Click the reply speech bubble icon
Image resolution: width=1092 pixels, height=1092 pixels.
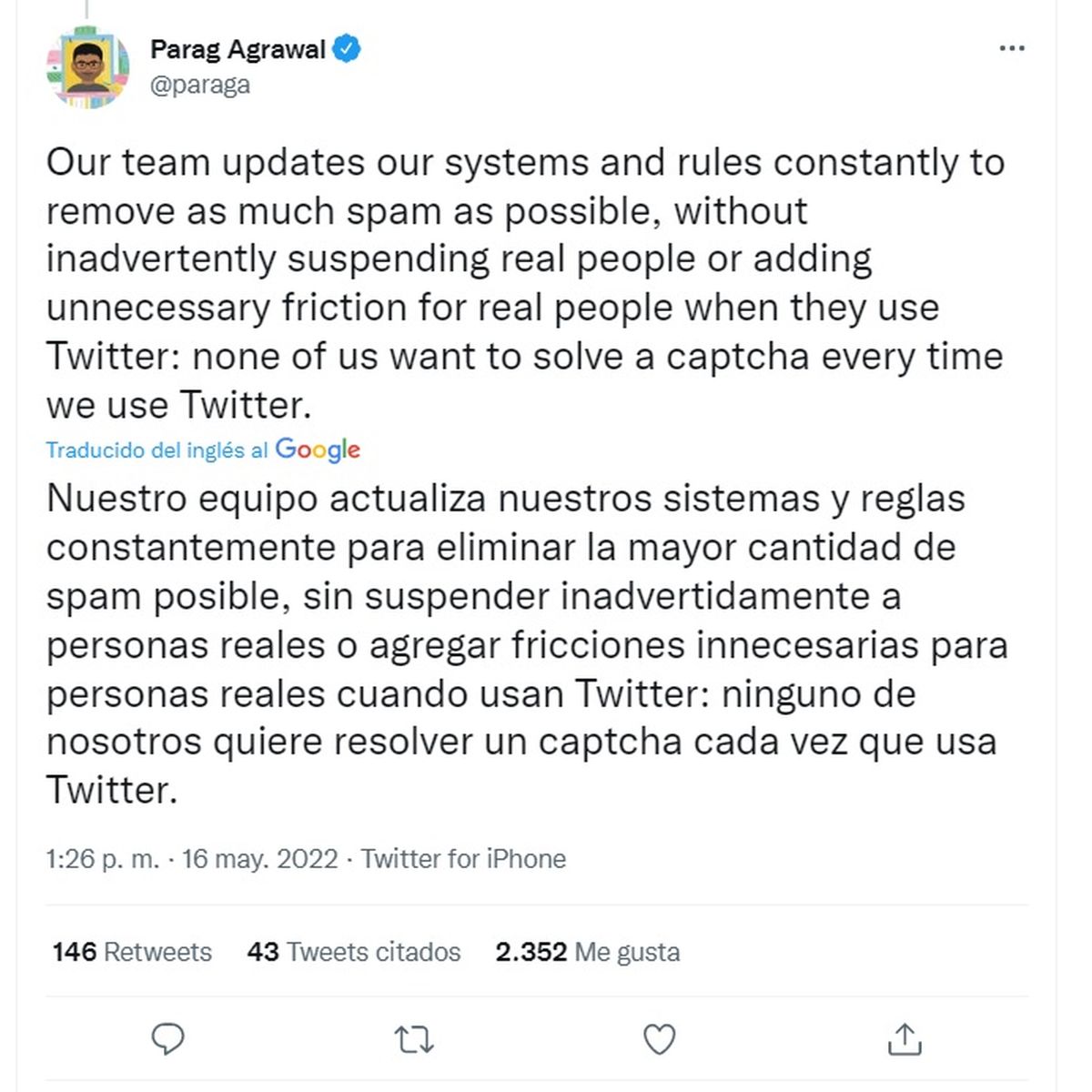point(167,1038)
